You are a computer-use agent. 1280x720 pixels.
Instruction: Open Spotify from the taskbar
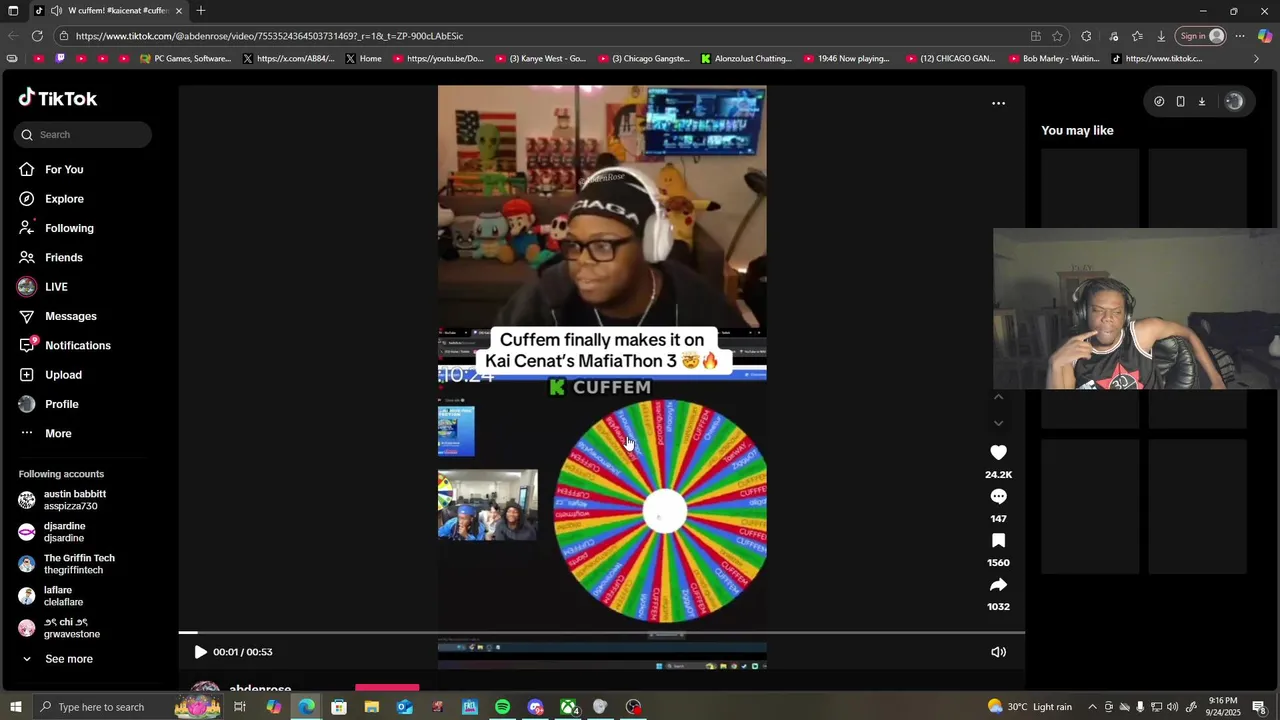tap(502, 707)
